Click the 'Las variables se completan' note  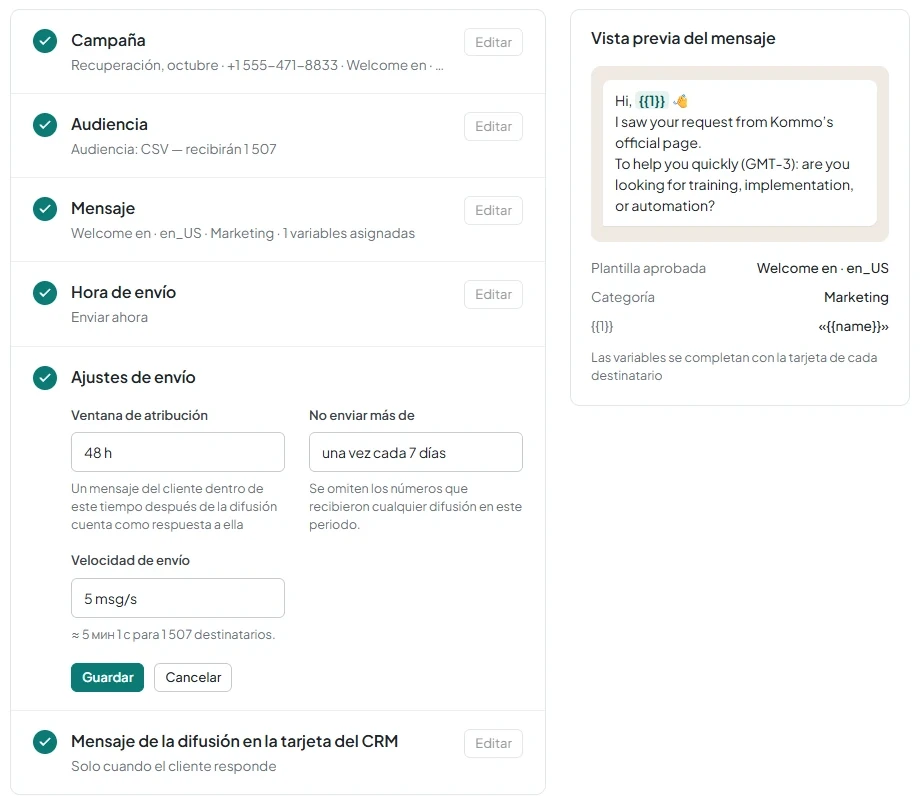click(734, 367)
